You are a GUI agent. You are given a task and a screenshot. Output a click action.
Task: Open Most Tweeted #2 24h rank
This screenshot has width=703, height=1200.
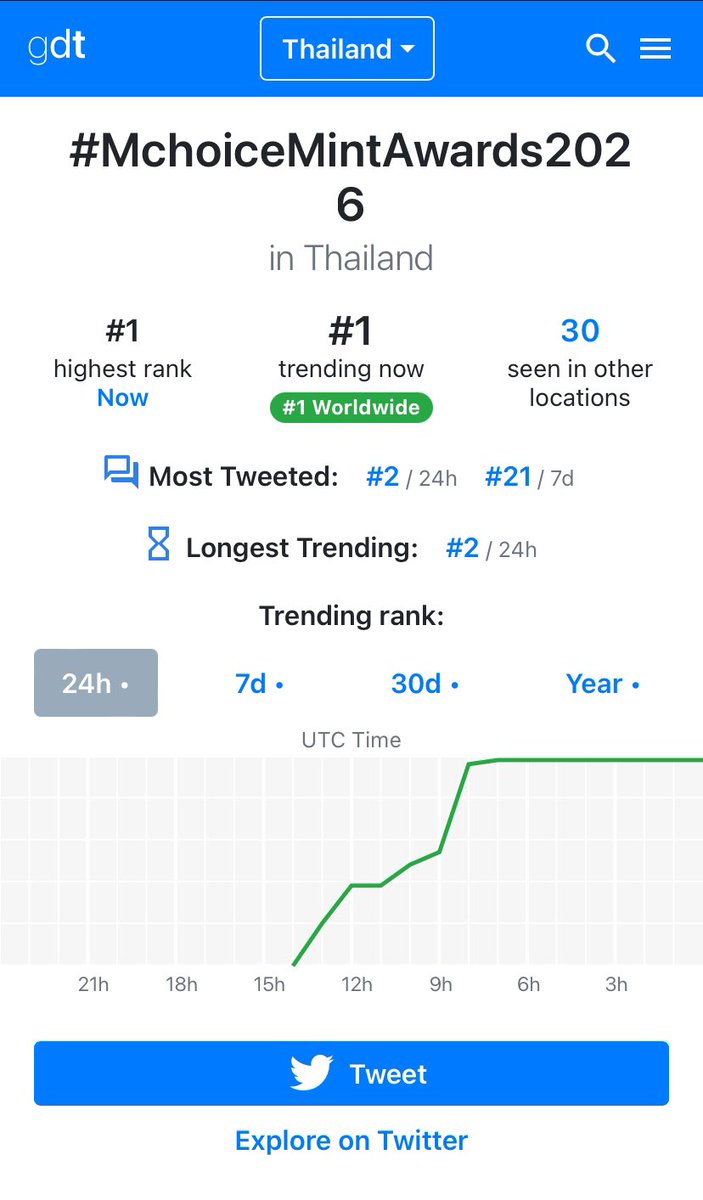(x=382, y=477)
